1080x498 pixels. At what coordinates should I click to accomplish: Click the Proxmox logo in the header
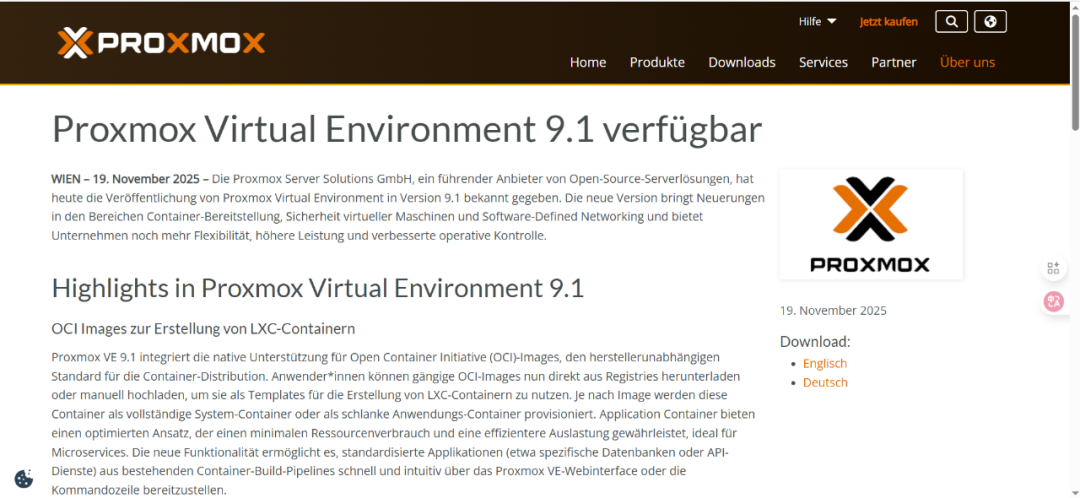pos(161,43)
